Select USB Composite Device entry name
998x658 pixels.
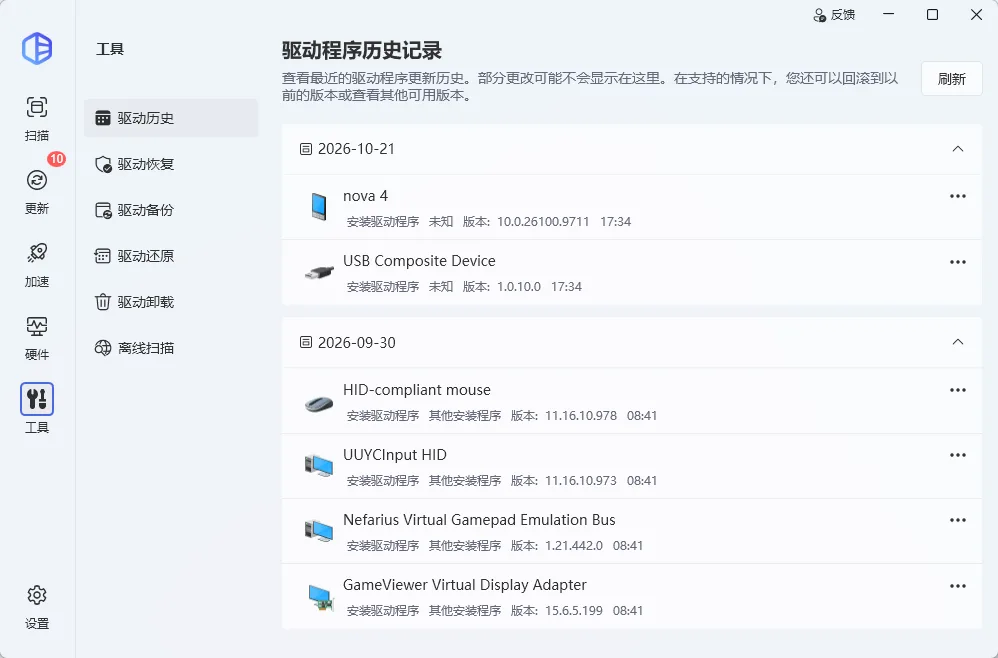click(x=419, y=261)
